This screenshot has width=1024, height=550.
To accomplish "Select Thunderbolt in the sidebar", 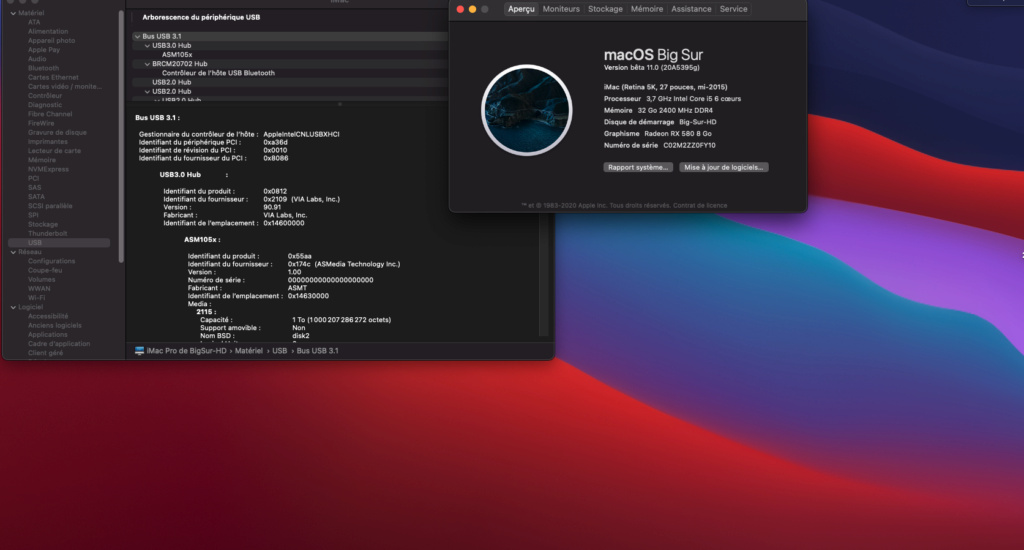I will coord(48,233).
